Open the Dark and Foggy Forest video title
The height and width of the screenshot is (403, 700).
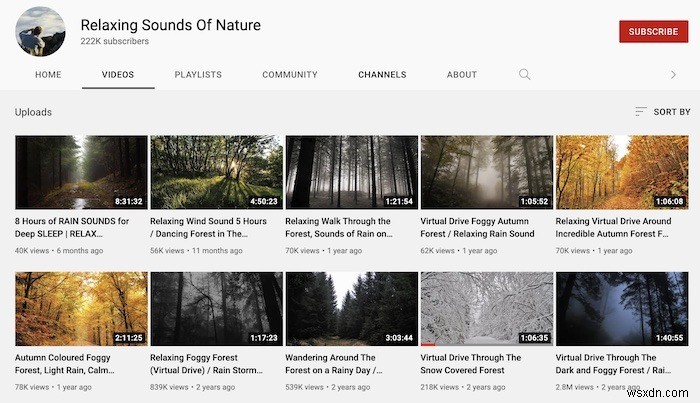(606, 363)
